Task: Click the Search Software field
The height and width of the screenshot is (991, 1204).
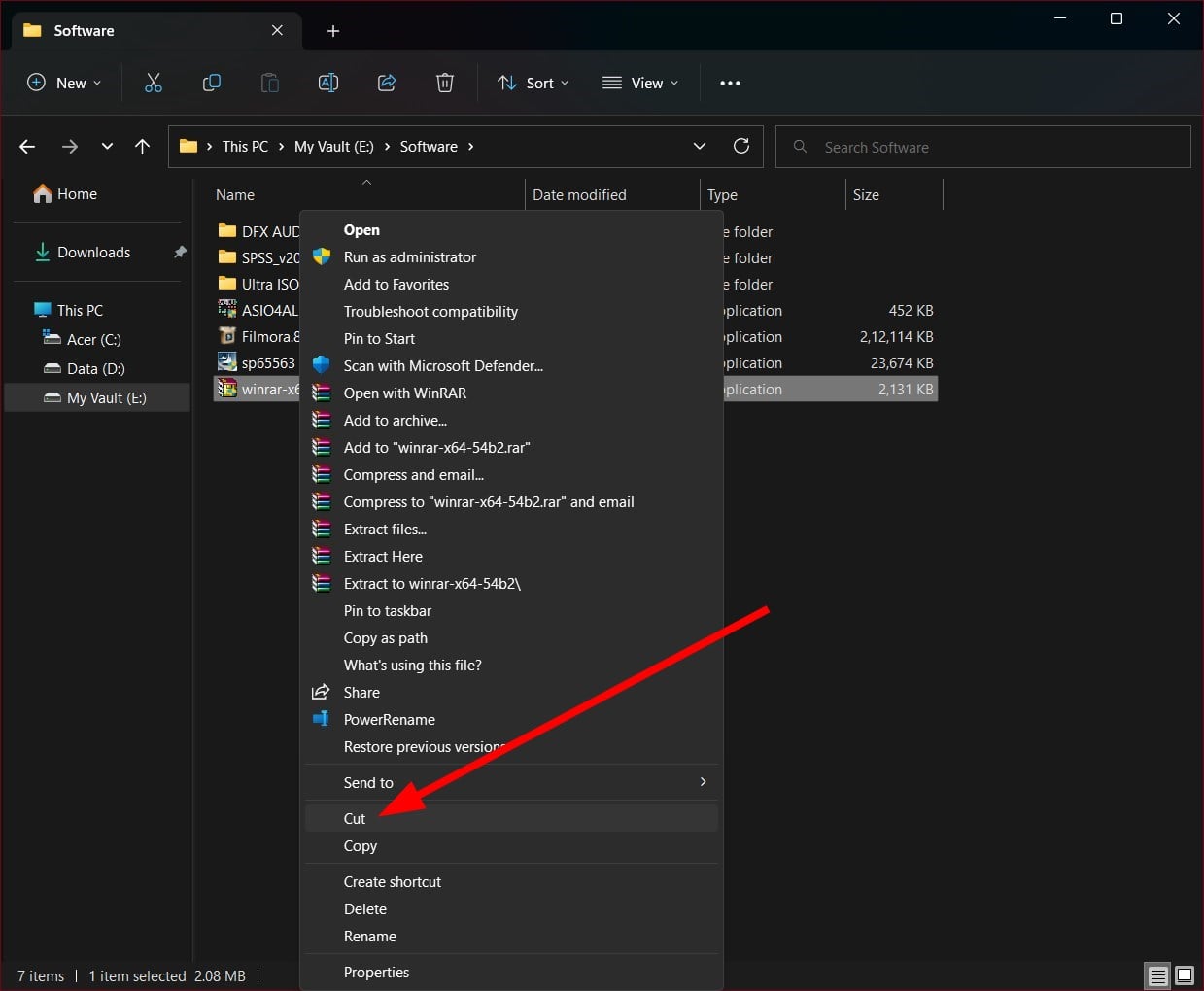Action: coord(991,147)
